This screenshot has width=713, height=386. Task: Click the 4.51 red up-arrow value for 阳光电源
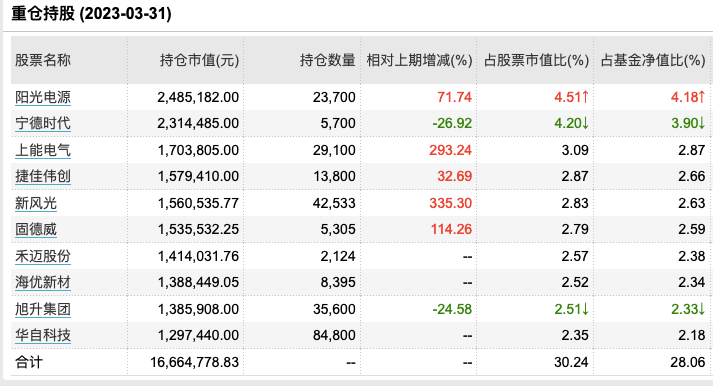tap(571, 97)
